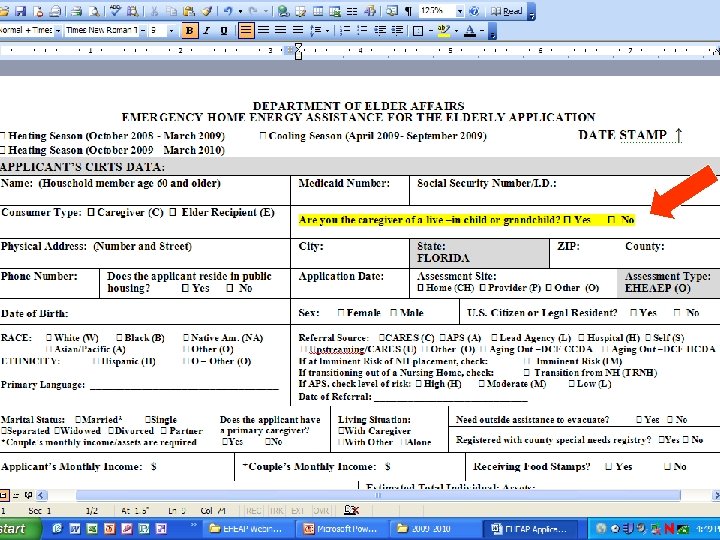Toggle Bold formatting
The width and height of the screenshot is (720, 540).
click(189, 31)
